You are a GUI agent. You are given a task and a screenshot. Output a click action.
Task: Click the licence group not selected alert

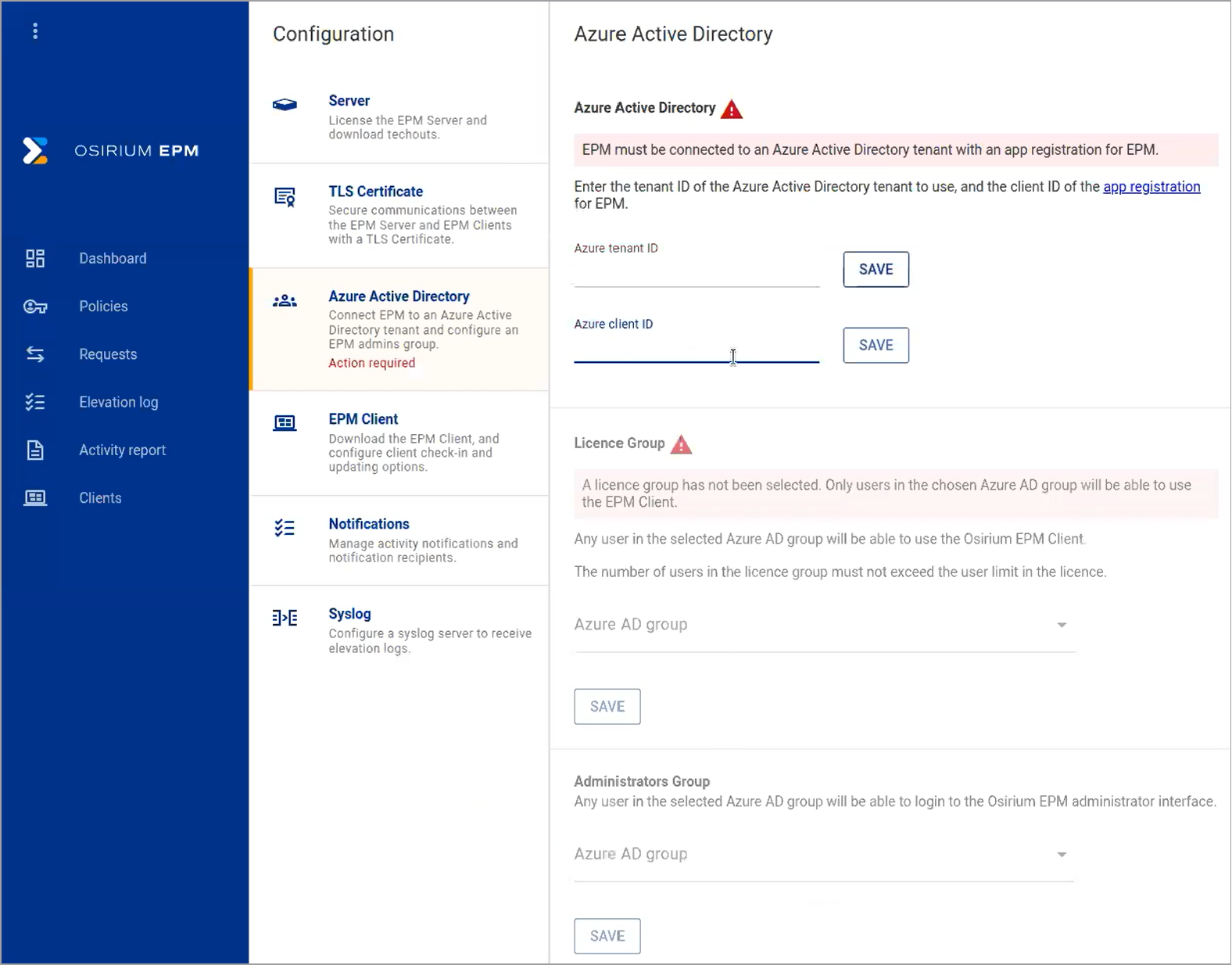click(896, 493)
